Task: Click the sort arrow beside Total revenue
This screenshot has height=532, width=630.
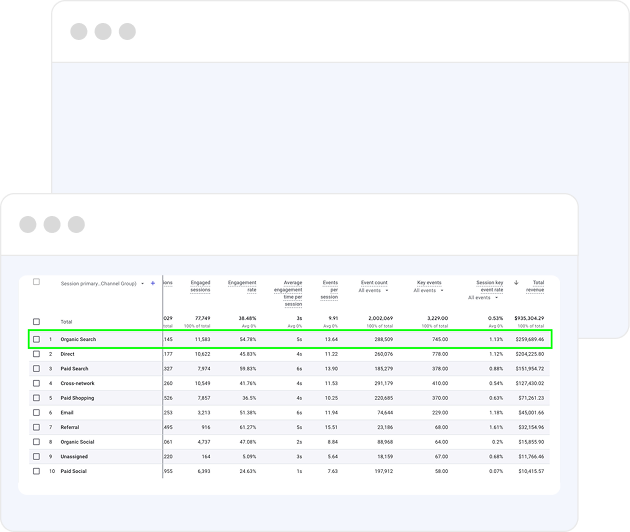Action: (516, 283)
